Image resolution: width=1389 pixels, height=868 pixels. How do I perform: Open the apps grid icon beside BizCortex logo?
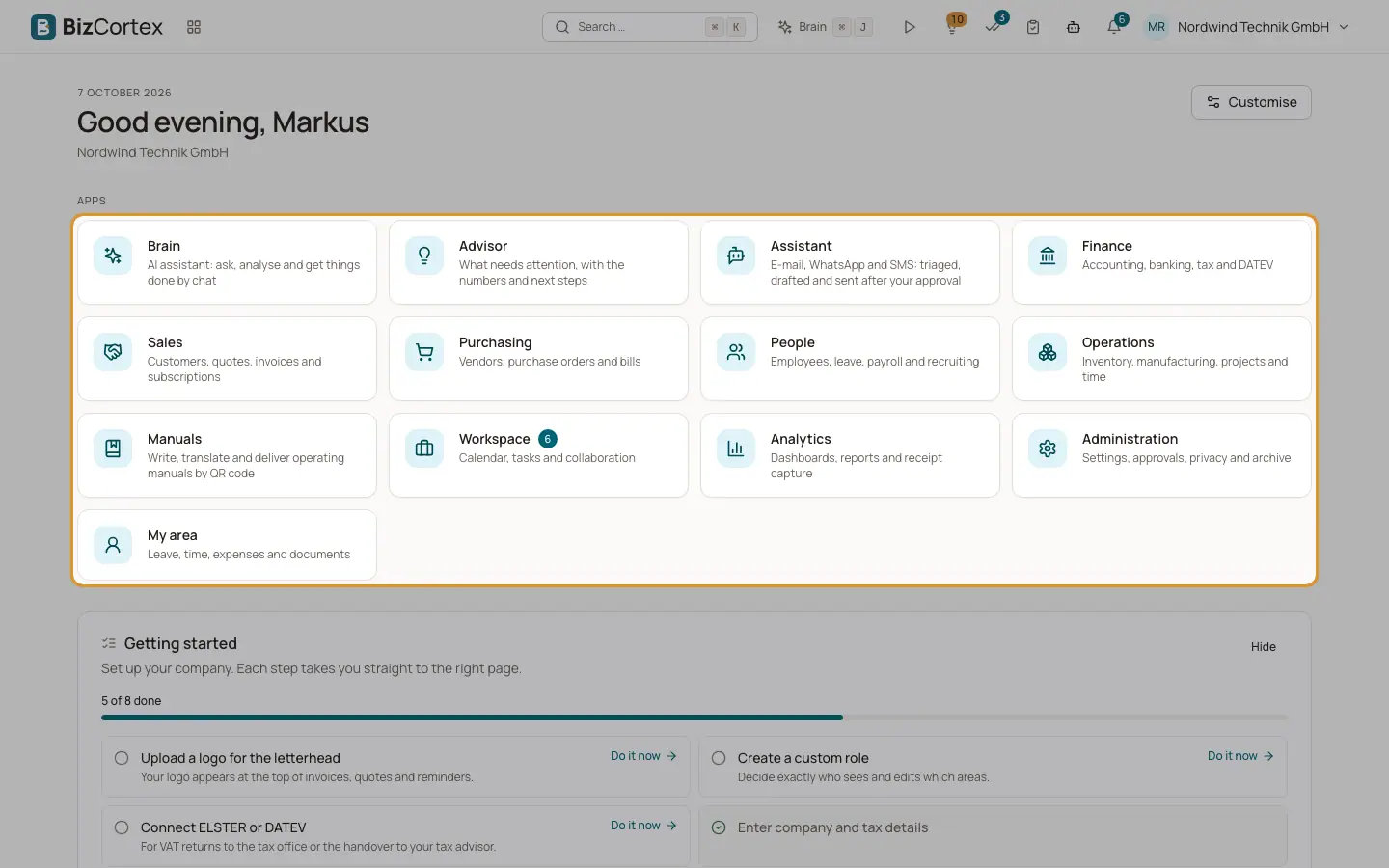tap(194, 27)
